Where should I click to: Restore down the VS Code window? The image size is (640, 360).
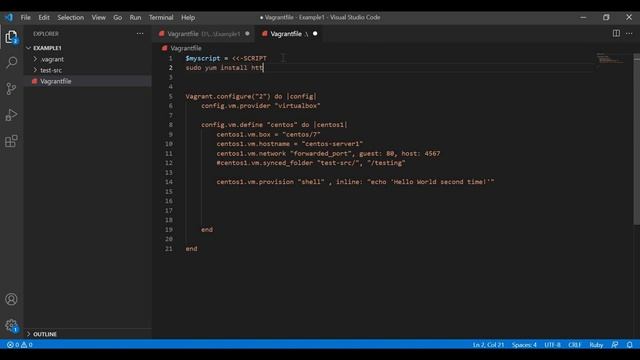606,17
